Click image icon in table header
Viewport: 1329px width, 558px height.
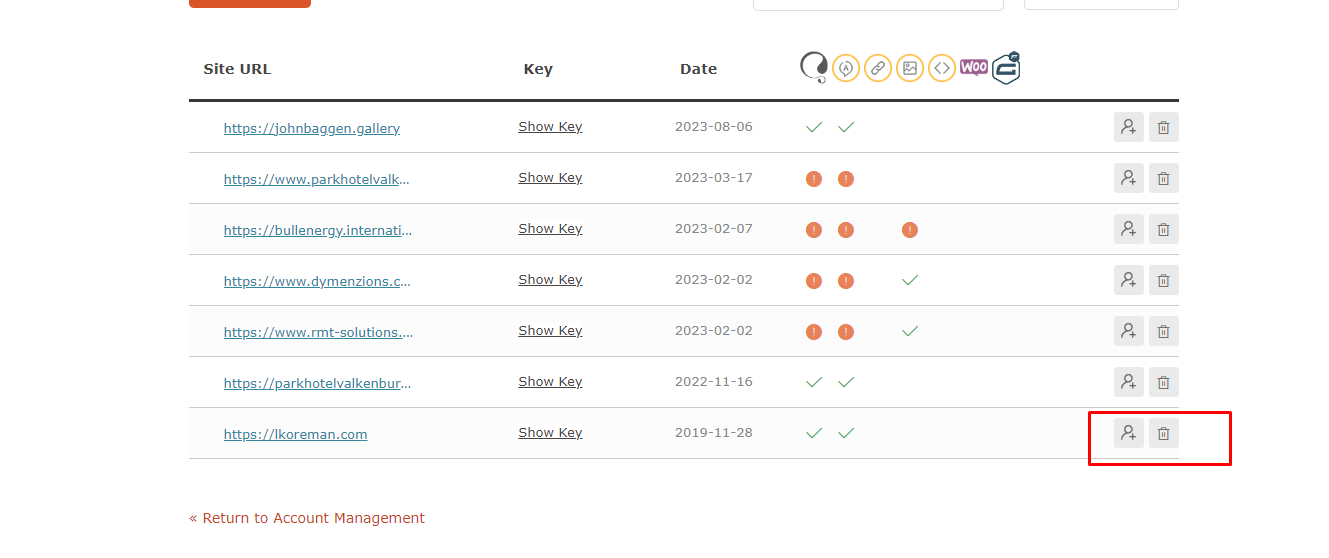pos(910,68)
